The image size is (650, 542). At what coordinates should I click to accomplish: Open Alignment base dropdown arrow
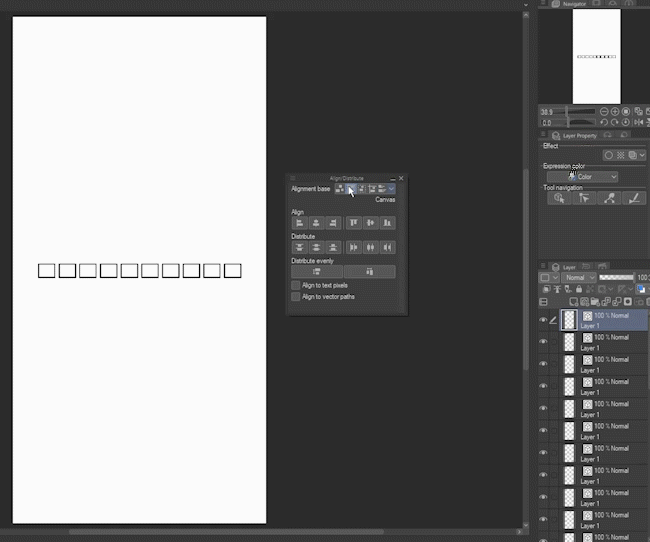pos(391,189)
